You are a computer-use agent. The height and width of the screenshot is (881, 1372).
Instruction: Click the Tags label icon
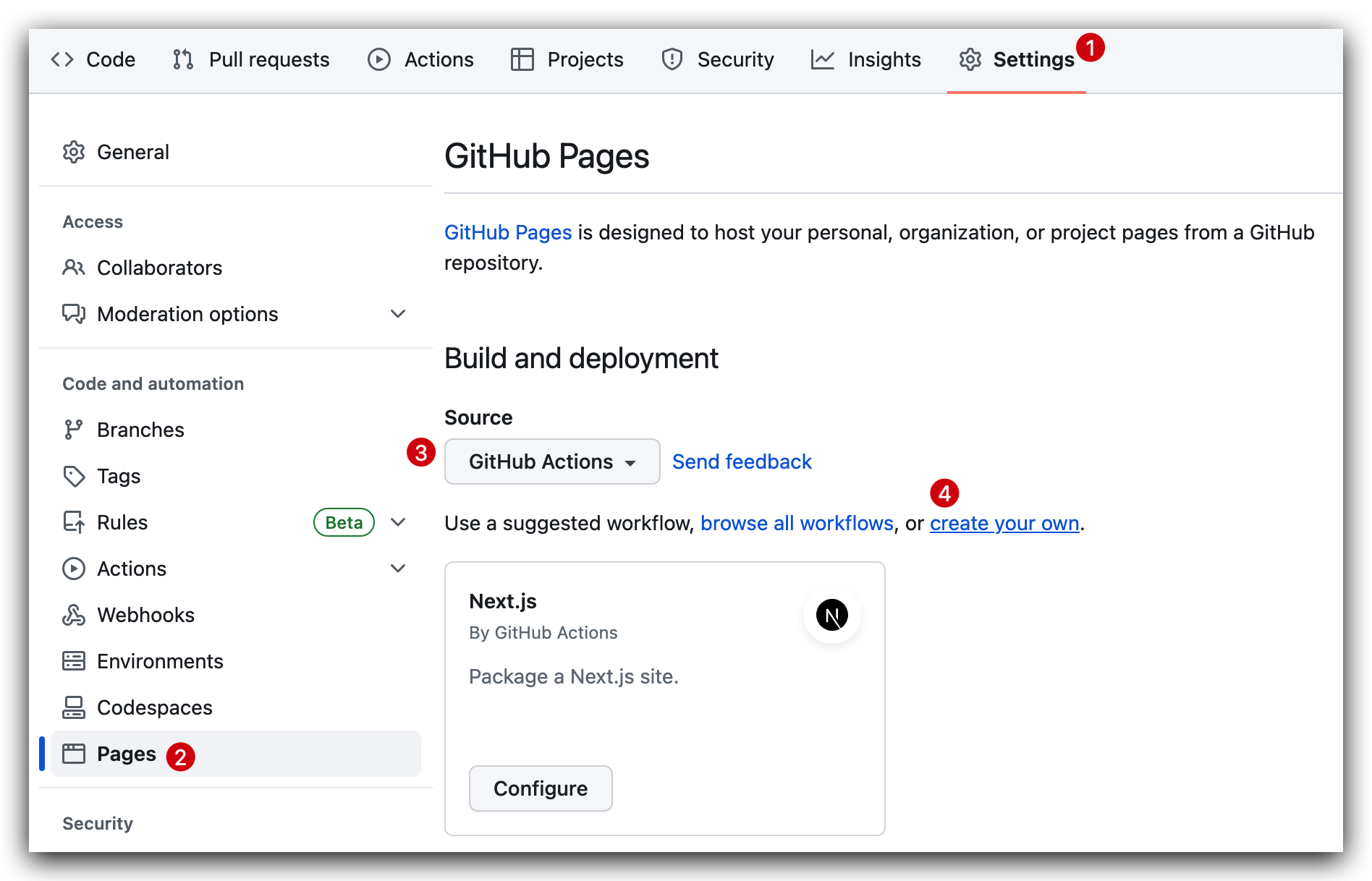pyautogui.click(x=74, y=476)
